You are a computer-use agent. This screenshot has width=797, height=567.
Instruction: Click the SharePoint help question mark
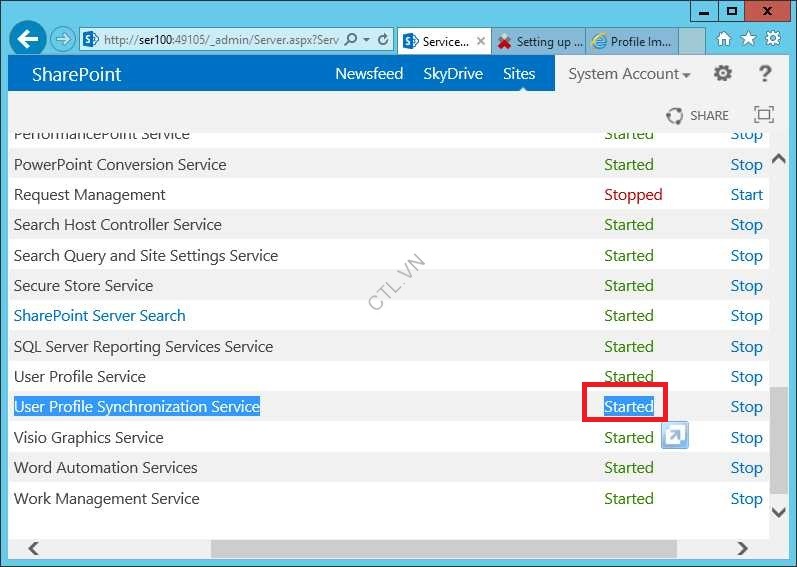(764, 74)
